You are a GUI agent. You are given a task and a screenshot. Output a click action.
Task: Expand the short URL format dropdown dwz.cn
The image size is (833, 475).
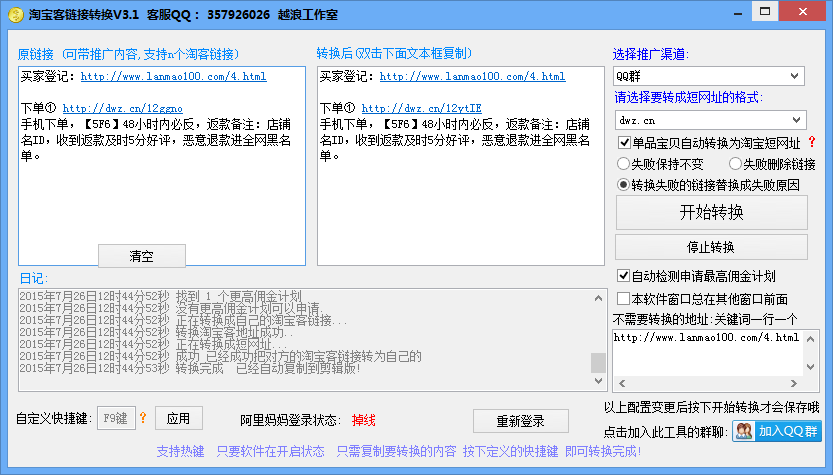pyautogui.click(x=708, y=120)
